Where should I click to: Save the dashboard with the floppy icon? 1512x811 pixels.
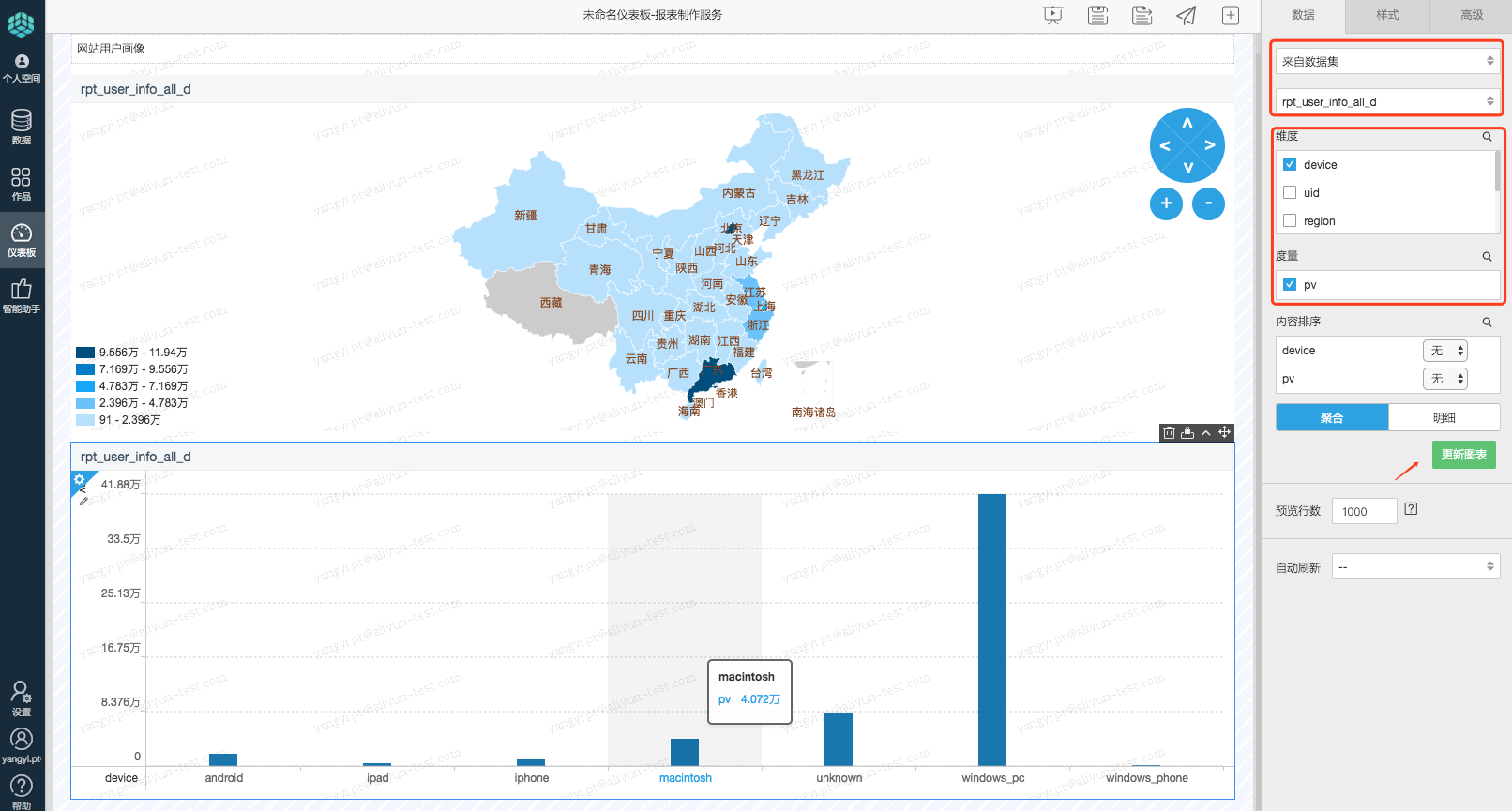click(1097, 15)
